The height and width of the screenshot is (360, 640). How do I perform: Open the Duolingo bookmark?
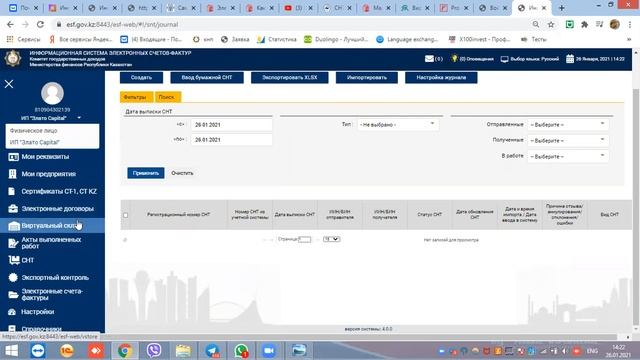coord(336,40)
